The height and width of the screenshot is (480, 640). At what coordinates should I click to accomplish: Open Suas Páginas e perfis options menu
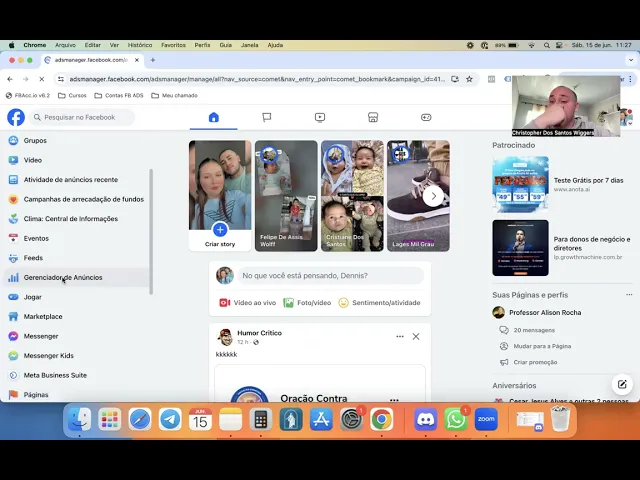pos(629,295)
